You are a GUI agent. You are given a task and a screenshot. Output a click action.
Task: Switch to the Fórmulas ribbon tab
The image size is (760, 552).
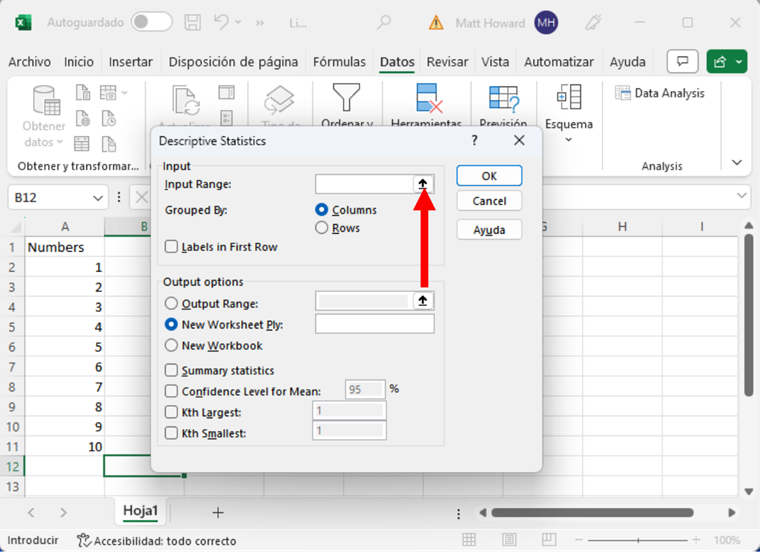coord(339,62)
